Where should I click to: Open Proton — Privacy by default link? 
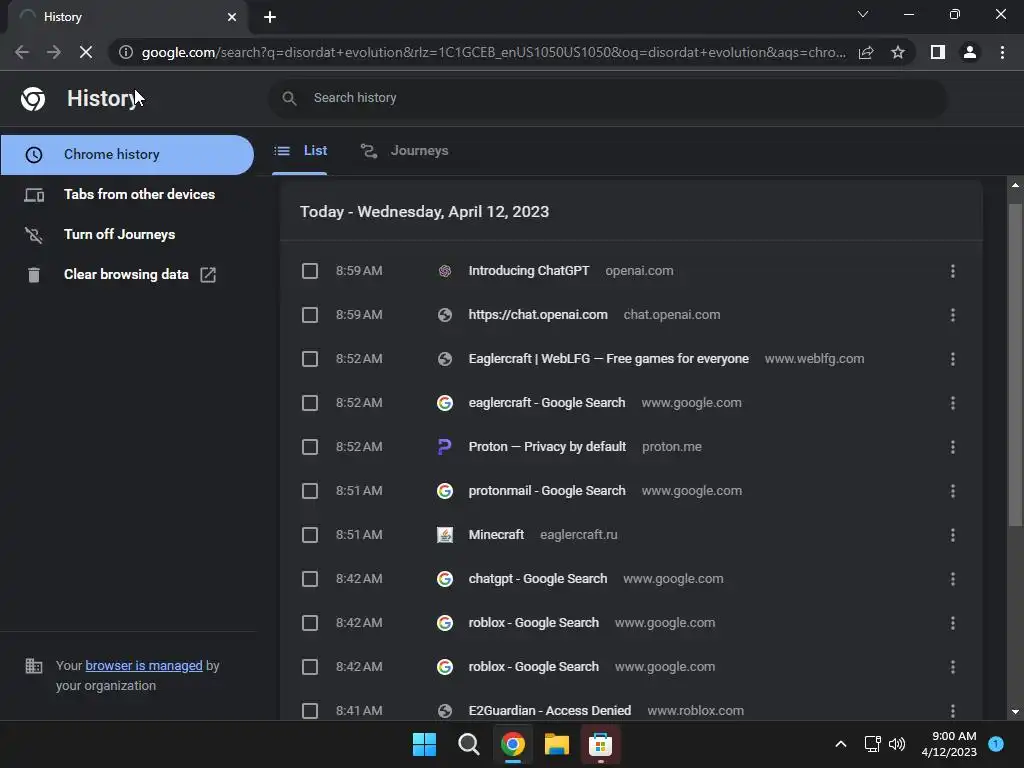[x=547, y=447]
